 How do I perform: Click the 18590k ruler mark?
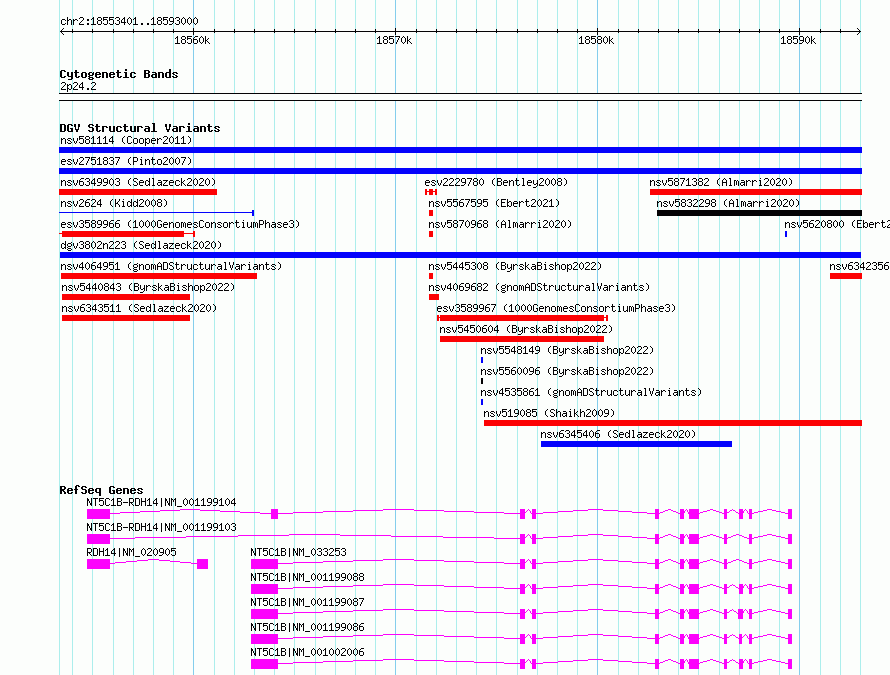(798, 40)
